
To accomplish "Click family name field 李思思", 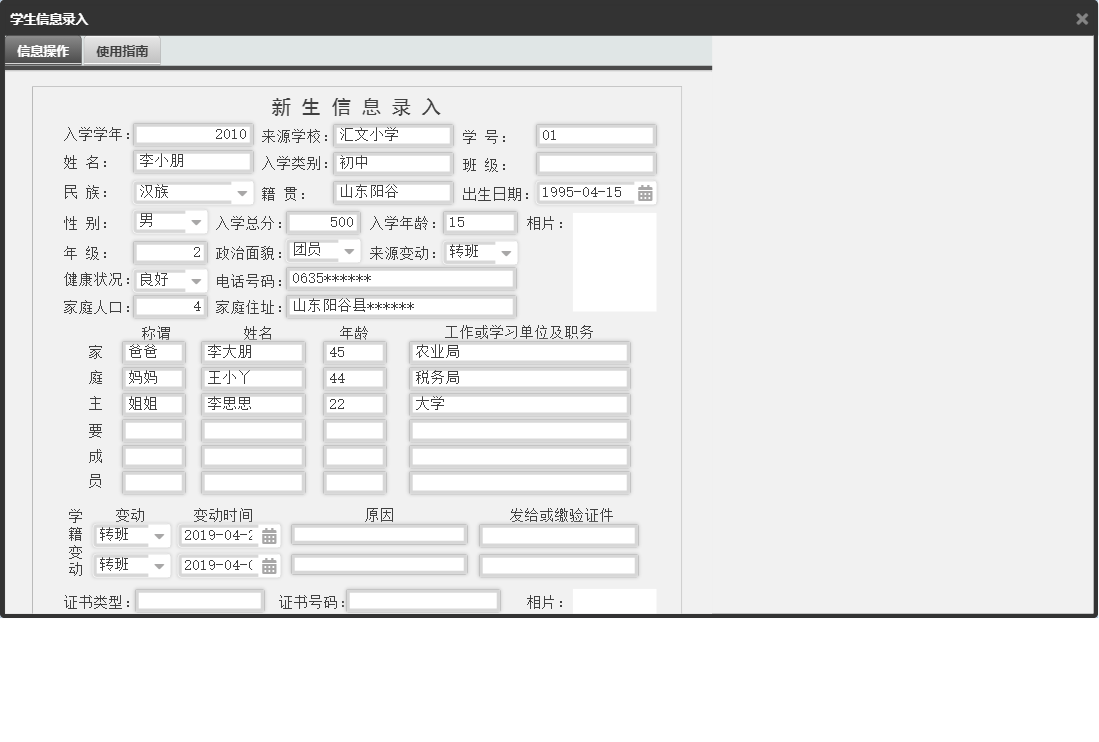I will pos(253,404).
